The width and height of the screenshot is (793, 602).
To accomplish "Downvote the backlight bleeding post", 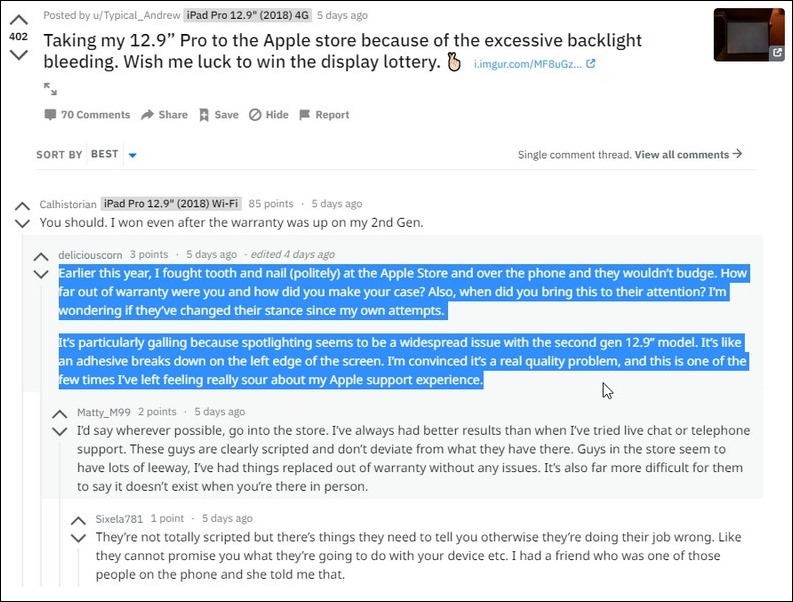I will coord(19,54).
